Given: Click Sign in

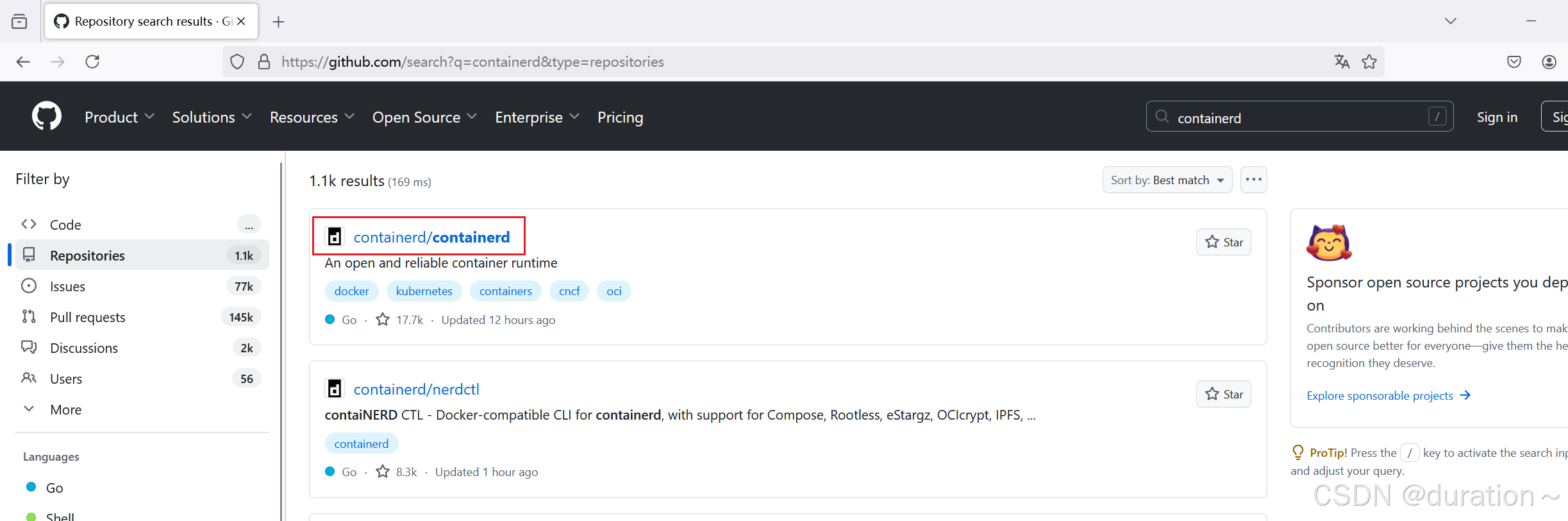Looking at the screenshot, I should coord(1497,117).
